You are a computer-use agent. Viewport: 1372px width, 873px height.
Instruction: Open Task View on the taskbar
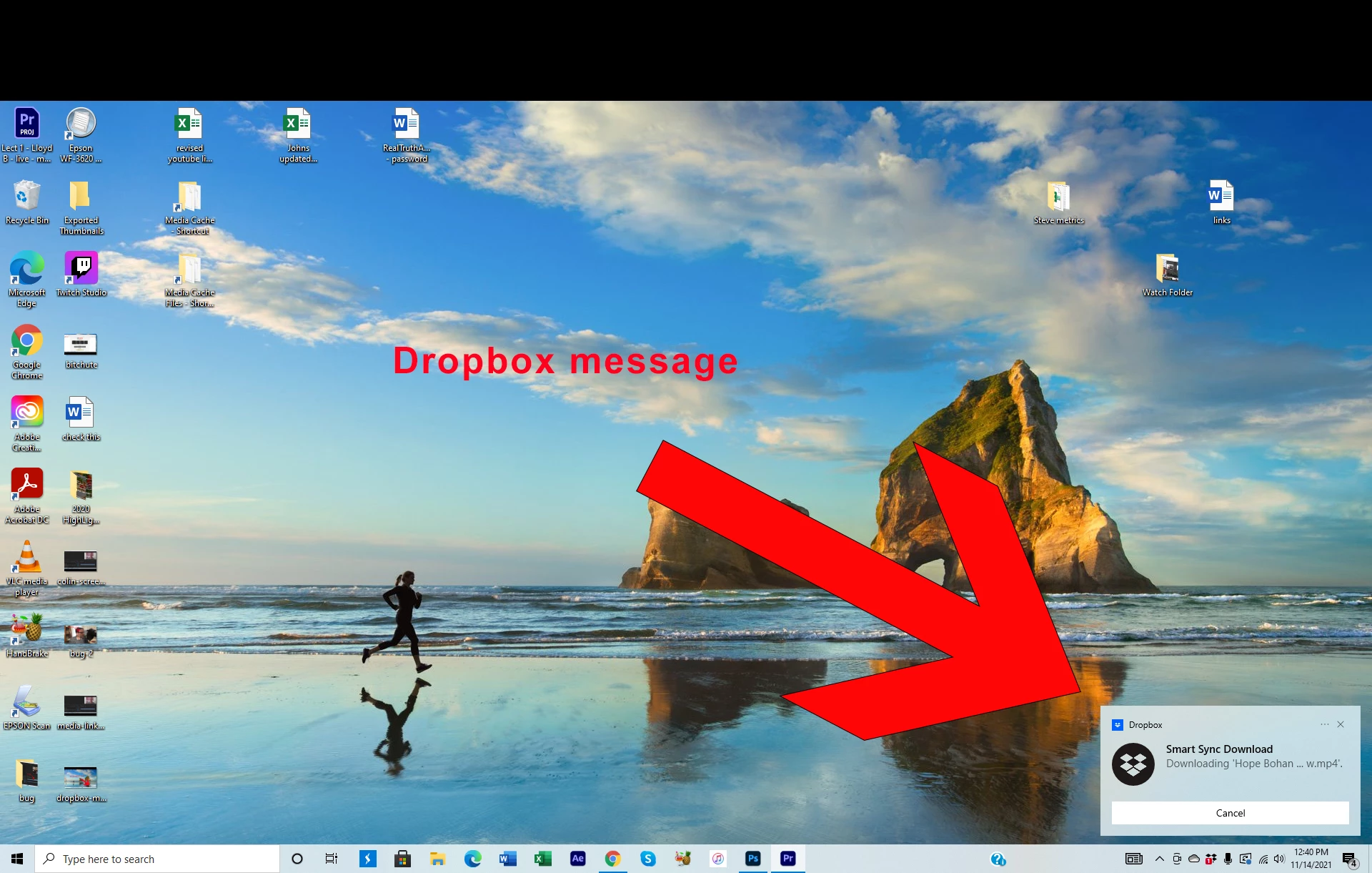click(332, 859)
